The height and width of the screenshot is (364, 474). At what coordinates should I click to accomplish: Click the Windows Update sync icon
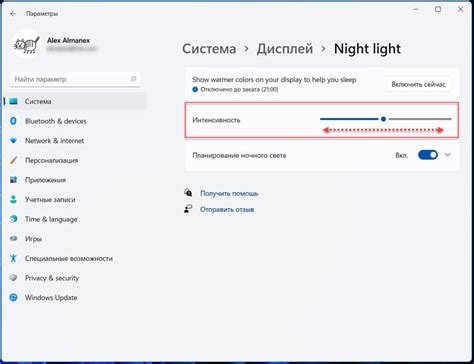pyautogui.click(x=13, y=297)
